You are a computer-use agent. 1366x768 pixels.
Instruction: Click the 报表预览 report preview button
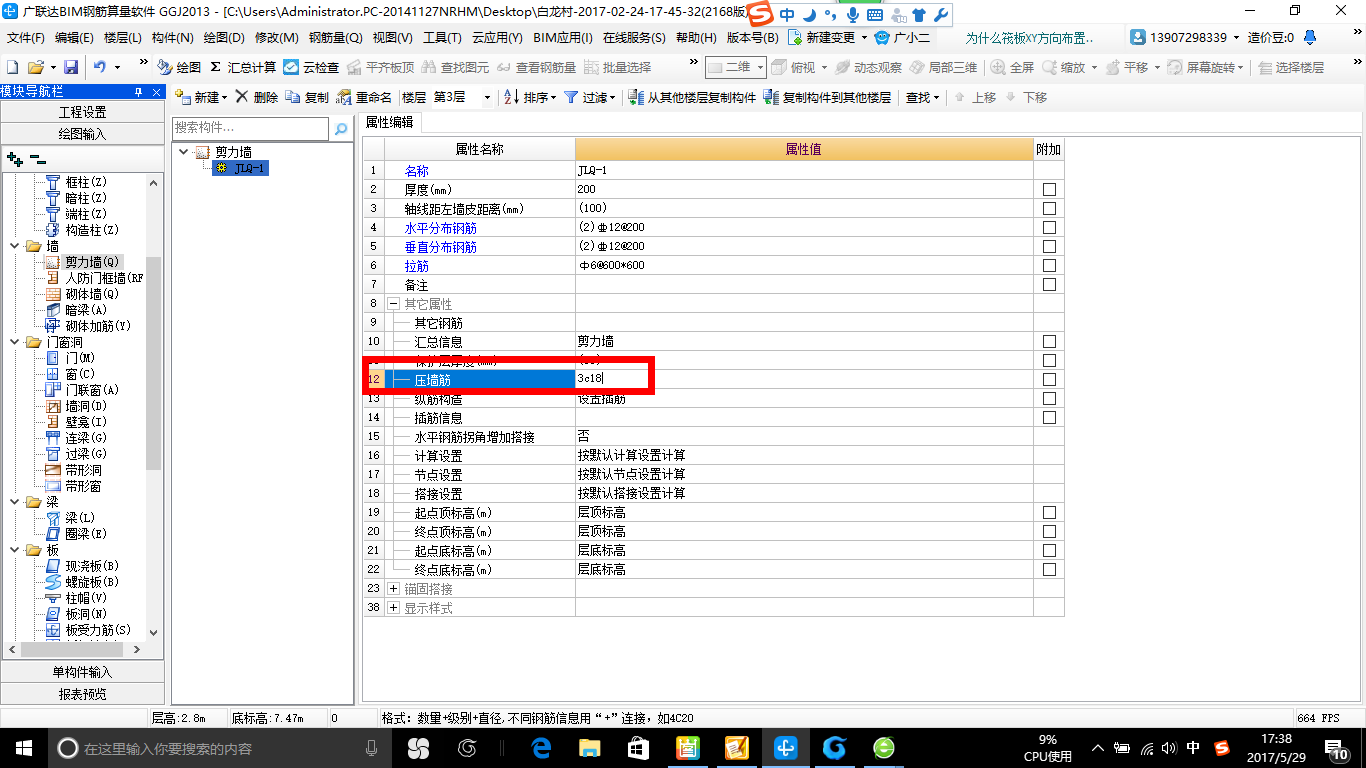coord(82,693)
